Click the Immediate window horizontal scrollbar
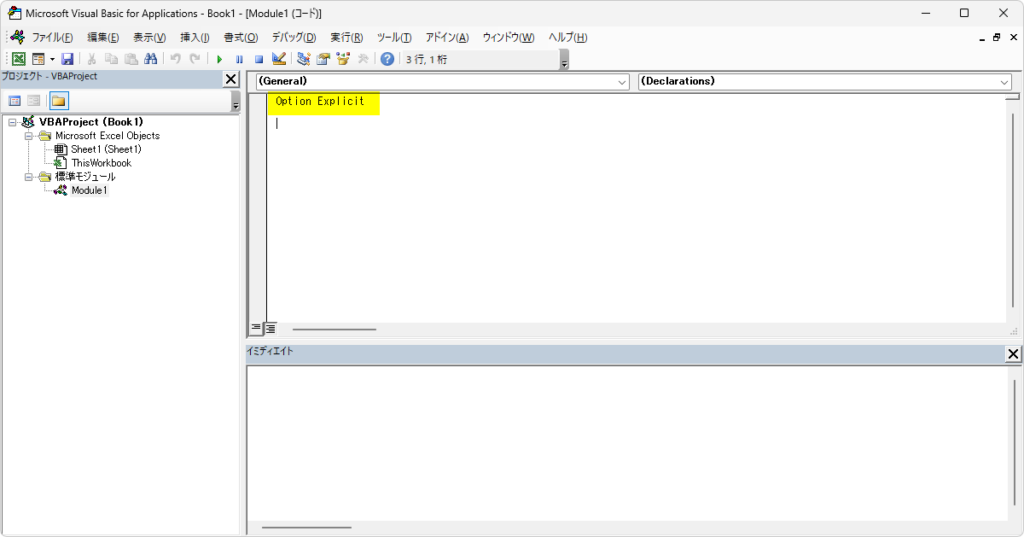 tap(306, 527)
